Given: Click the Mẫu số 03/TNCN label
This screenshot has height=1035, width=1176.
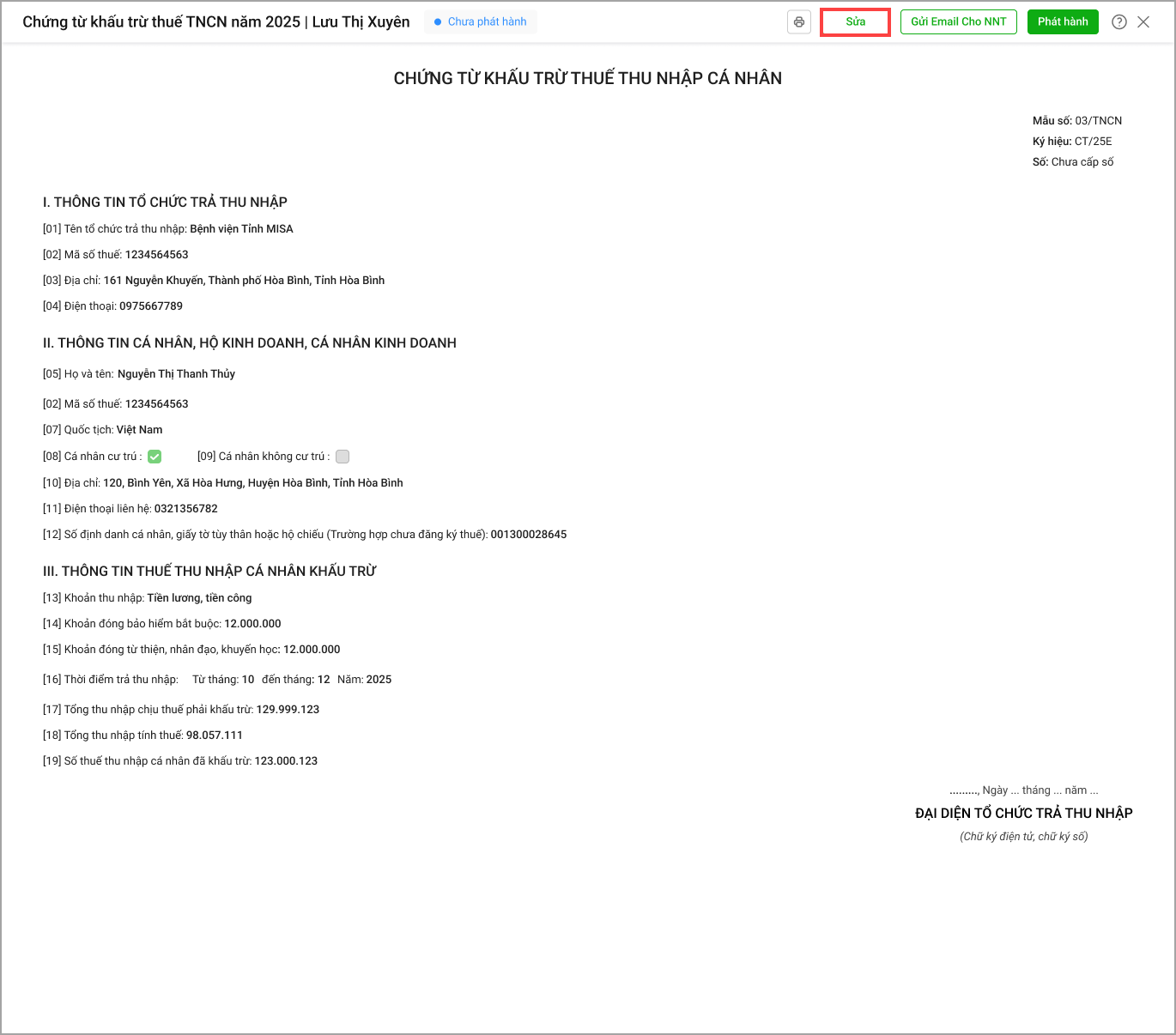Looking at the screenshot, I should 1076,121.
